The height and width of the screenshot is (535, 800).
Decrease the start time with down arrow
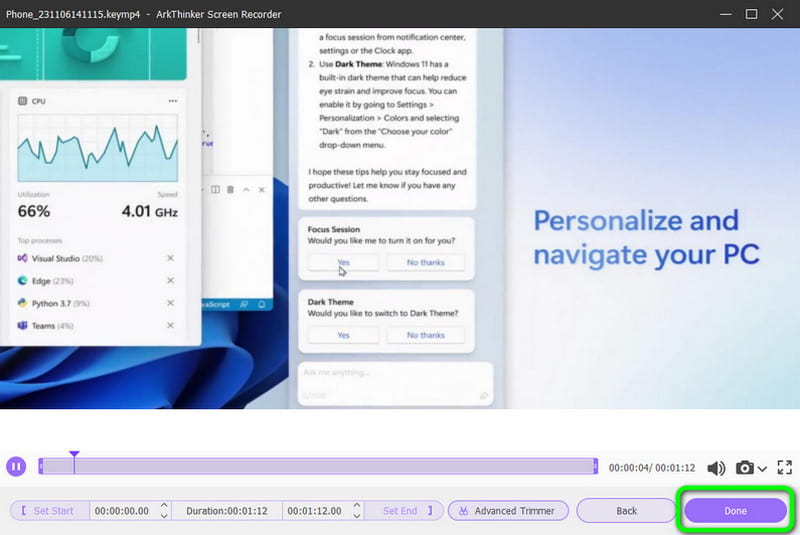[164, 516]
